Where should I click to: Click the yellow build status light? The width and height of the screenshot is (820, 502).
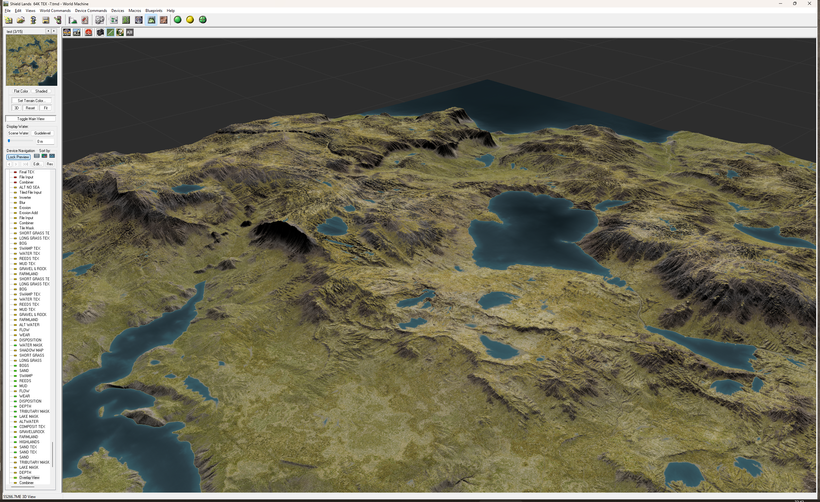click(x=190, y=20)
